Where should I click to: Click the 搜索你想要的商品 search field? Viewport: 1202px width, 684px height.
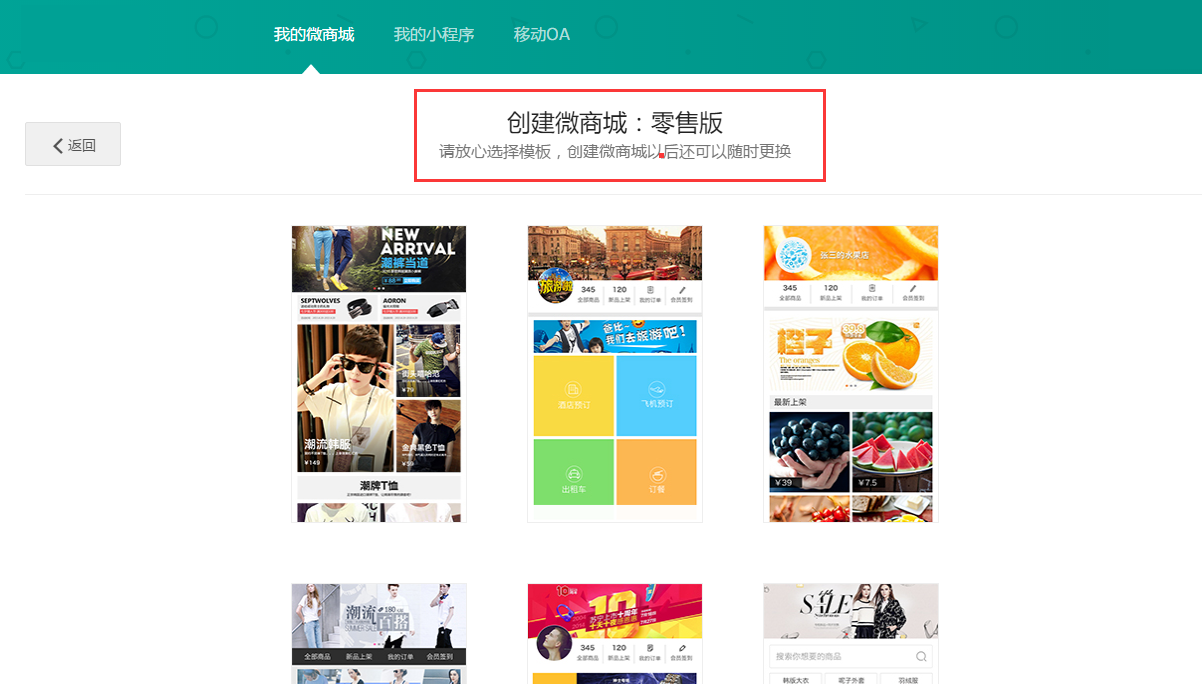tap(840, 657)
